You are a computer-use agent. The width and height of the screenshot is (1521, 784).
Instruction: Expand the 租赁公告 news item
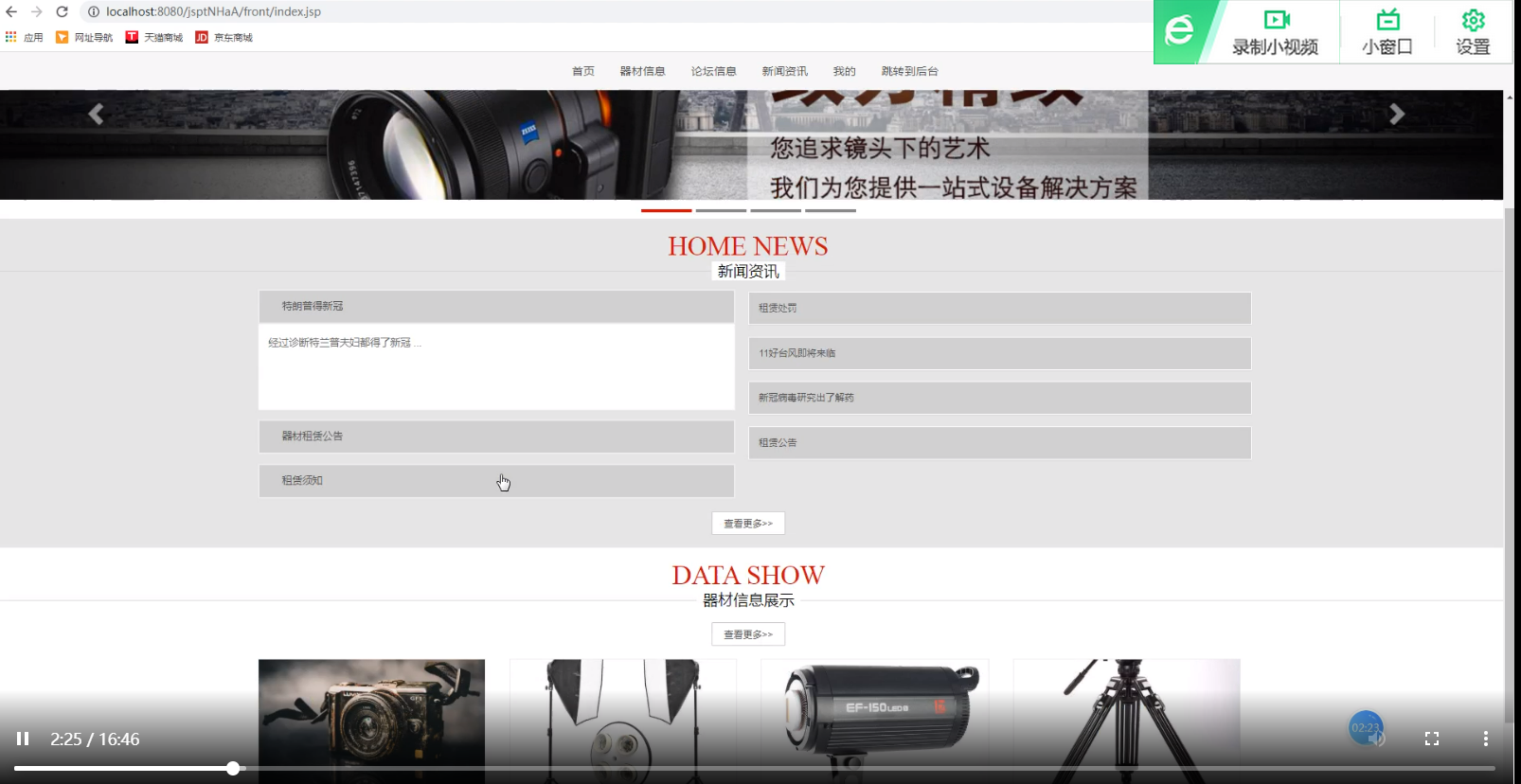click(x=1000, y=443)
